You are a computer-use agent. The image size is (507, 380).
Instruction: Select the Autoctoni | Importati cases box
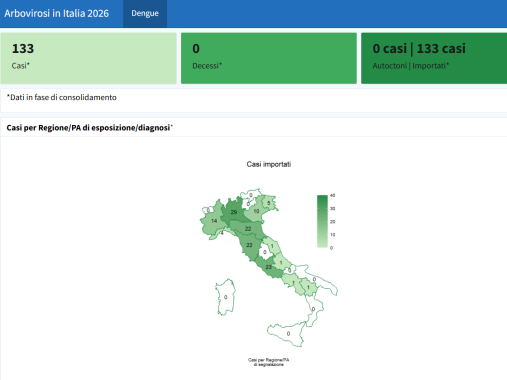click(x=434, y=58)
